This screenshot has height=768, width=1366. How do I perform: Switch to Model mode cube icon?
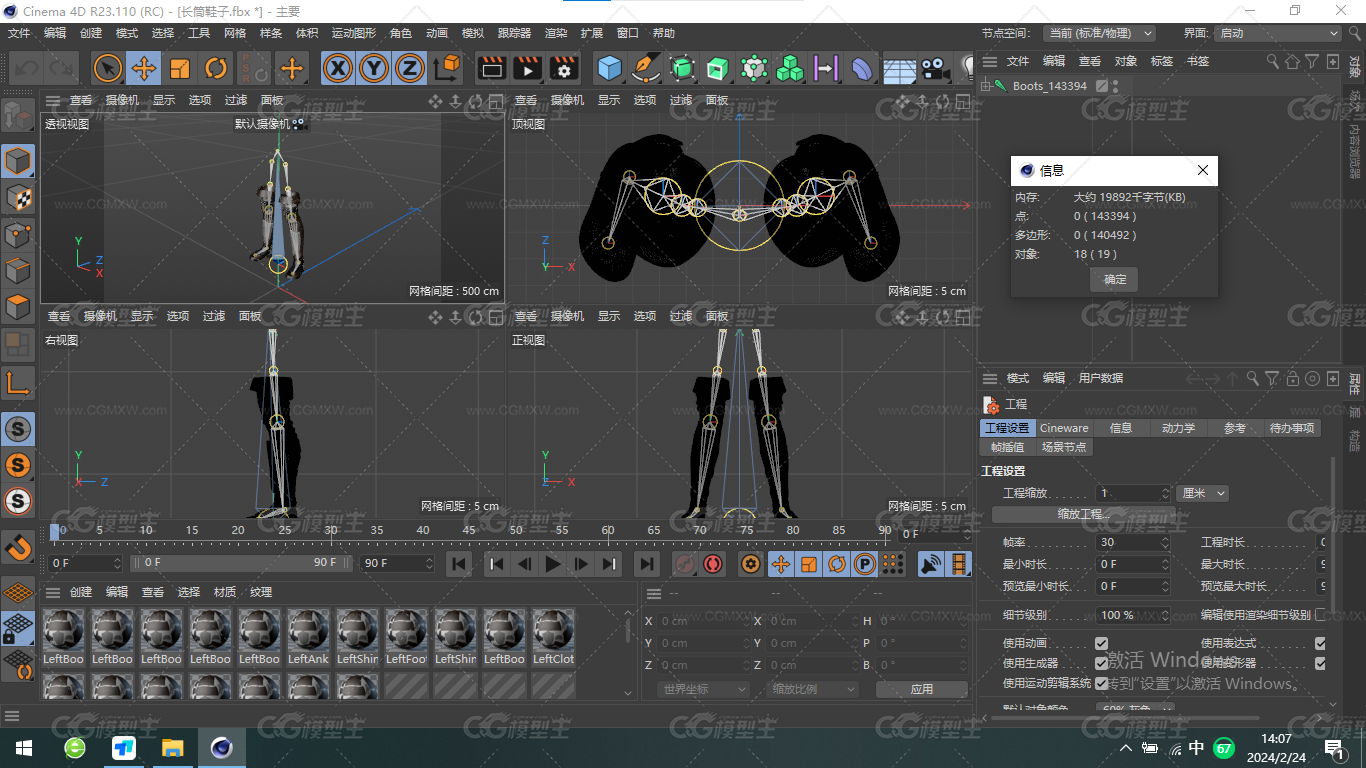coord(18,161)
